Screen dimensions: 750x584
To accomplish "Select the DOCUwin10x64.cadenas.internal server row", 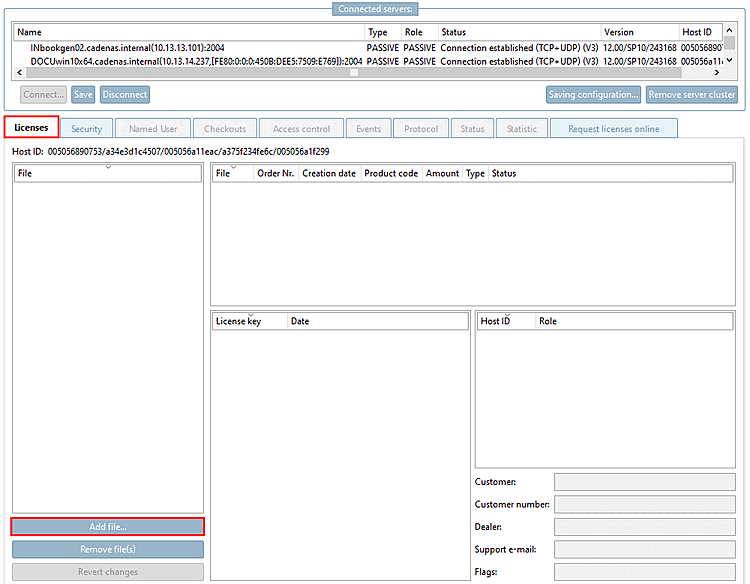I will click(367, 61).
